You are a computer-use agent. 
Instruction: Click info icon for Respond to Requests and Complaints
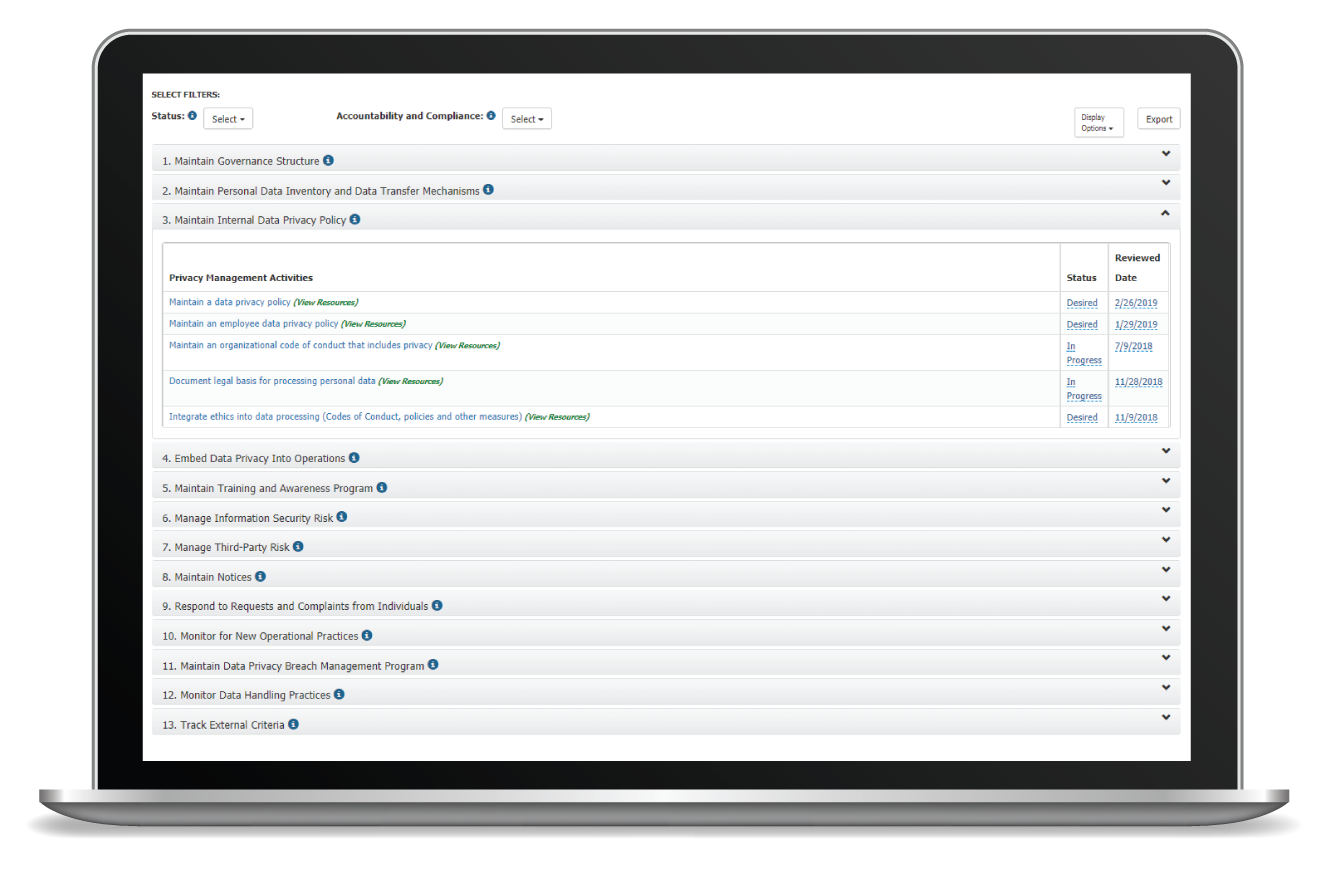coord(437,606)
